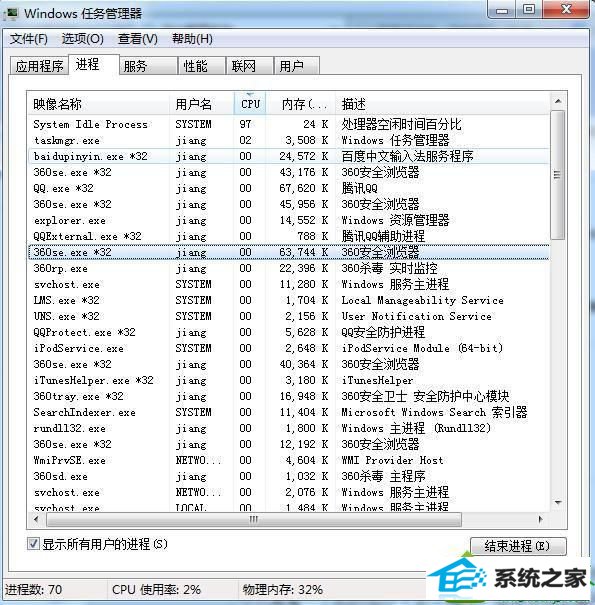Sort by 内存 column header
595x605 pixels.
[x=301, y=104]
